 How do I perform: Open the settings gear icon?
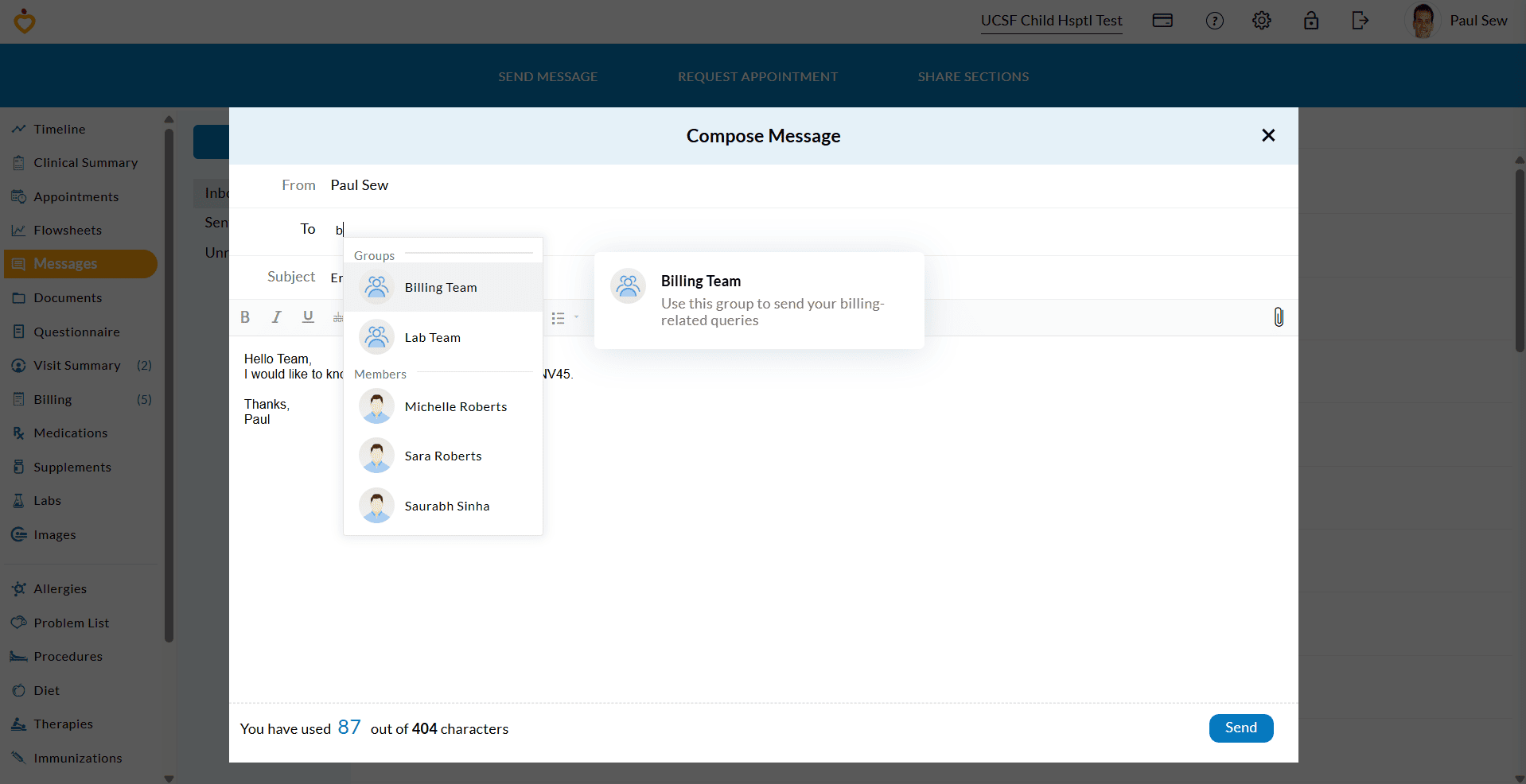click(x=1262, y=20)
